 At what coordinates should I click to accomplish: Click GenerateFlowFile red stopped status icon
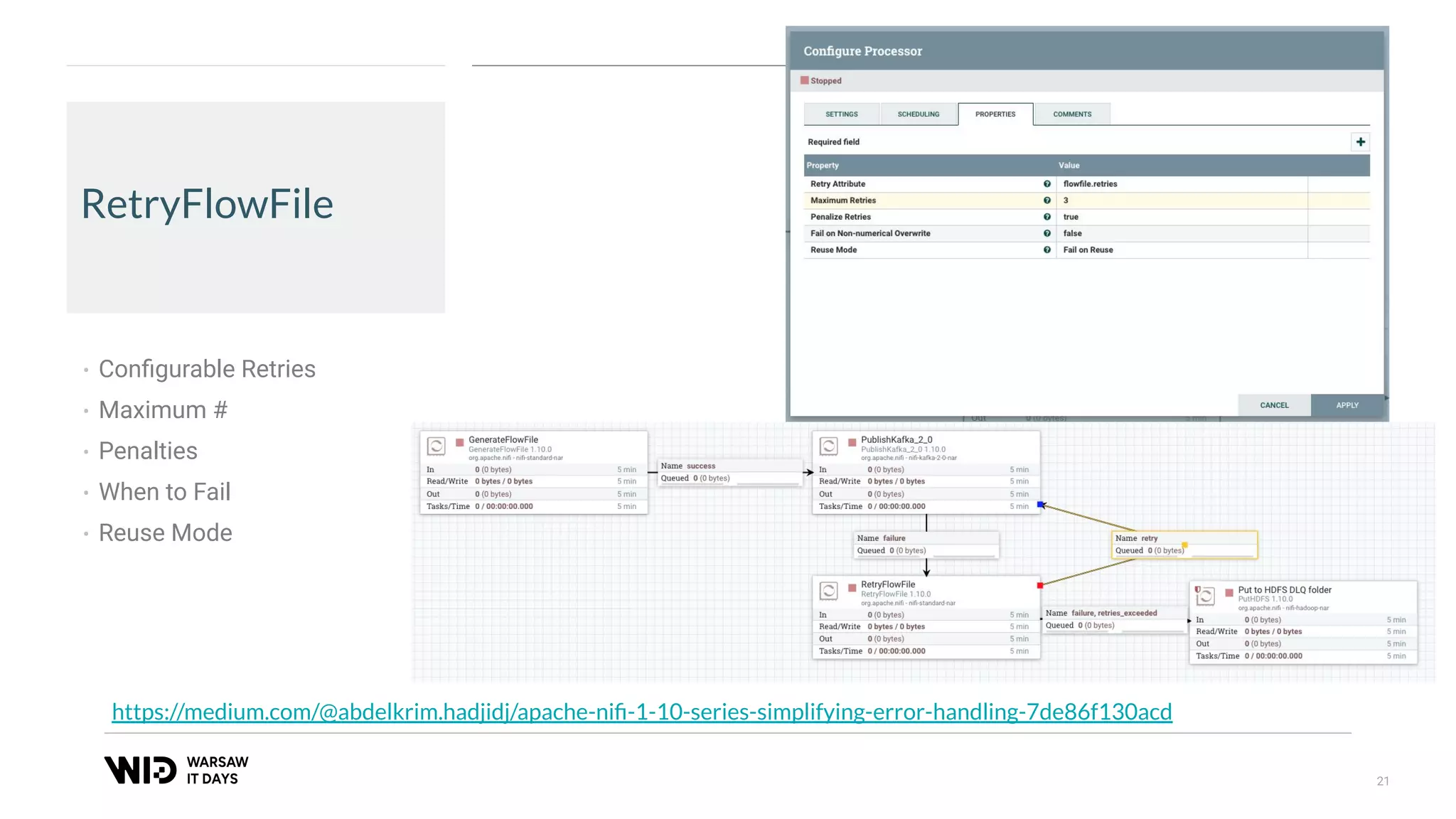point(459,442)
